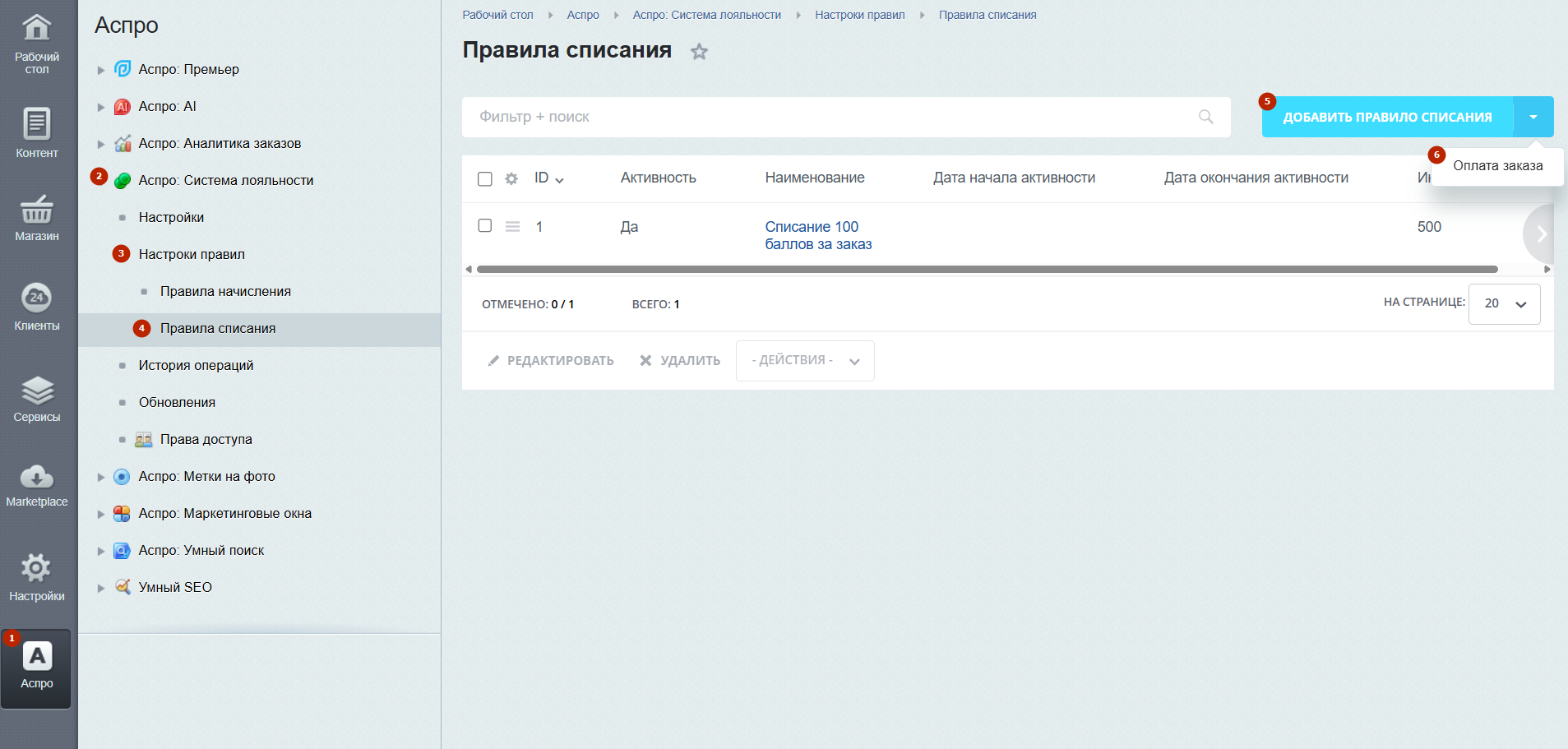The width and height of the screenshot is (1568, 749).
Task: Select Оплата заказа from dropdown menu
Action: [x=1497, y=166]
